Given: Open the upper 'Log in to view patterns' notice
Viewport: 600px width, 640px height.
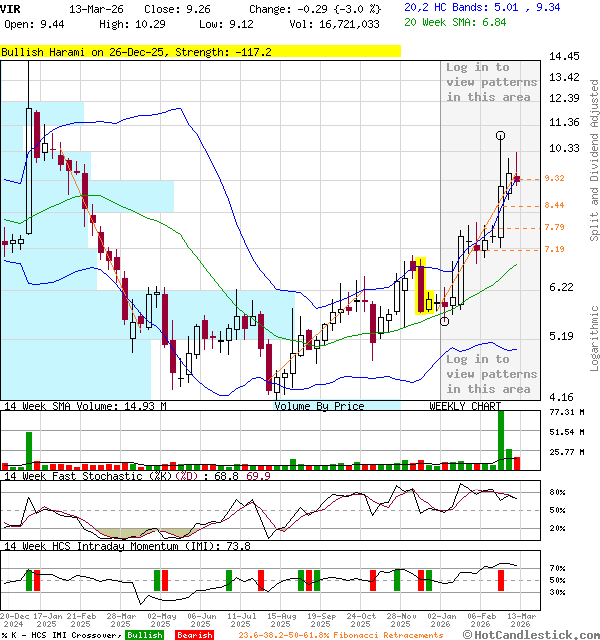Looking at the screenshot, I should tap(489, 82).
